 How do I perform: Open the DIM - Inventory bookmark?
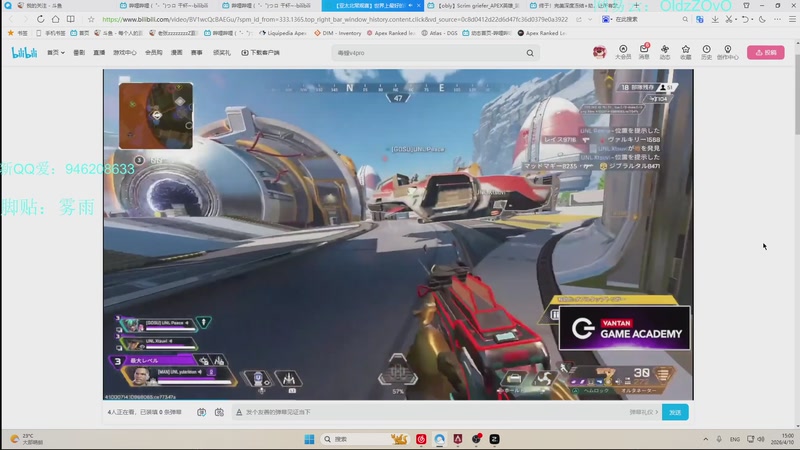click(338, 33)
